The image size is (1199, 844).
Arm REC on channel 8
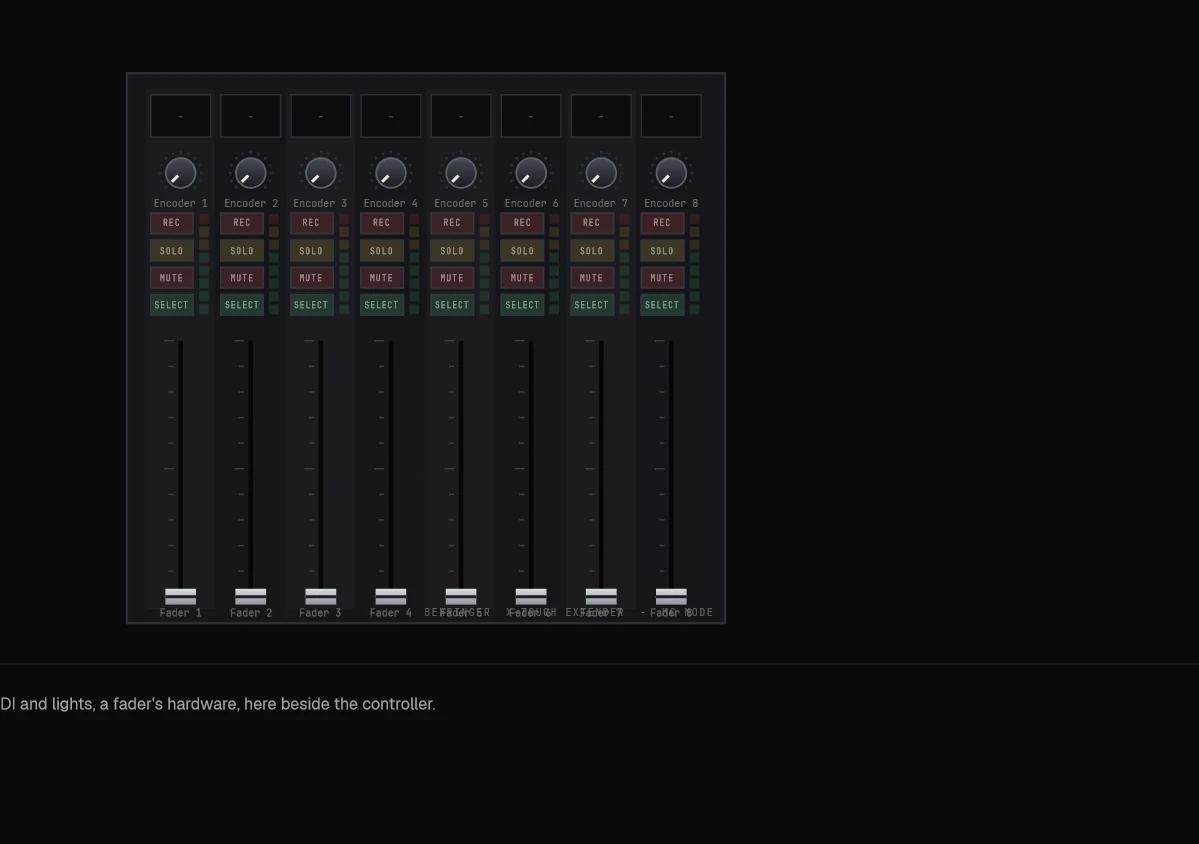tap(662, 222)
